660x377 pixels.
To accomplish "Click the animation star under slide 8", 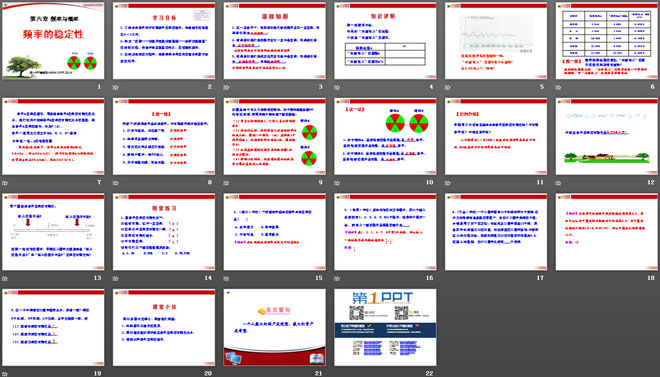I will coord(115,183).
